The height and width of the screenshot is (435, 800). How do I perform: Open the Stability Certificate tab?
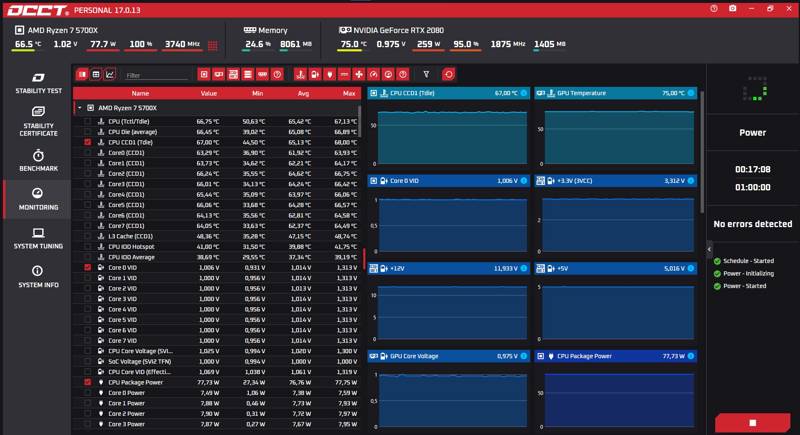pos(38,121)
